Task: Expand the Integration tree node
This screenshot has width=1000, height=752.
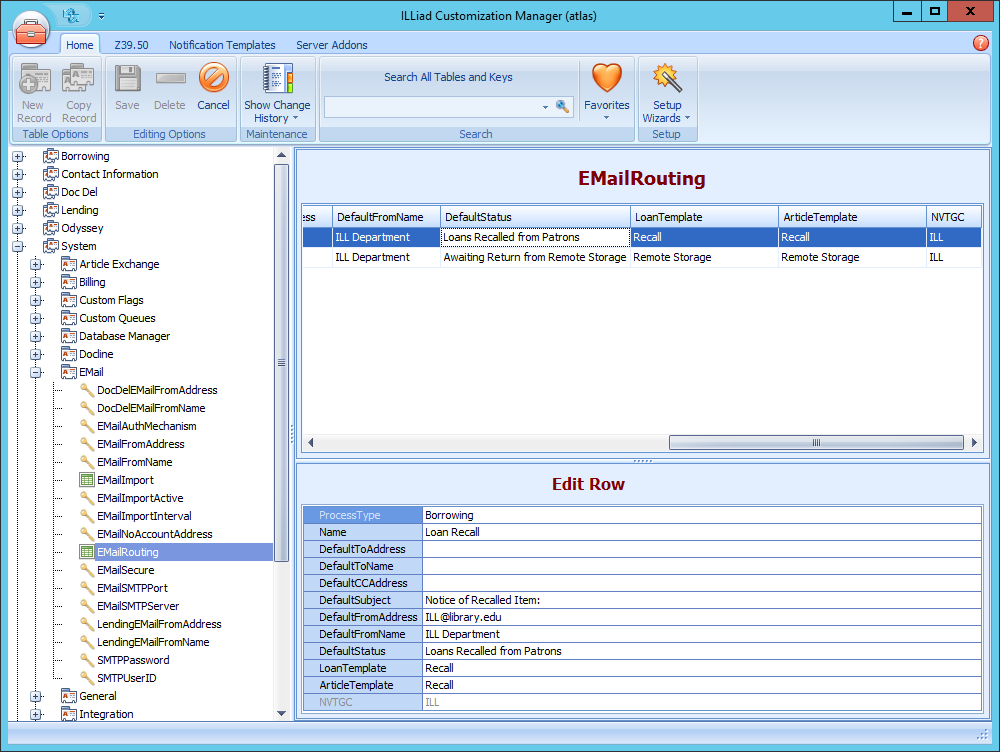Action: [35, 714]
